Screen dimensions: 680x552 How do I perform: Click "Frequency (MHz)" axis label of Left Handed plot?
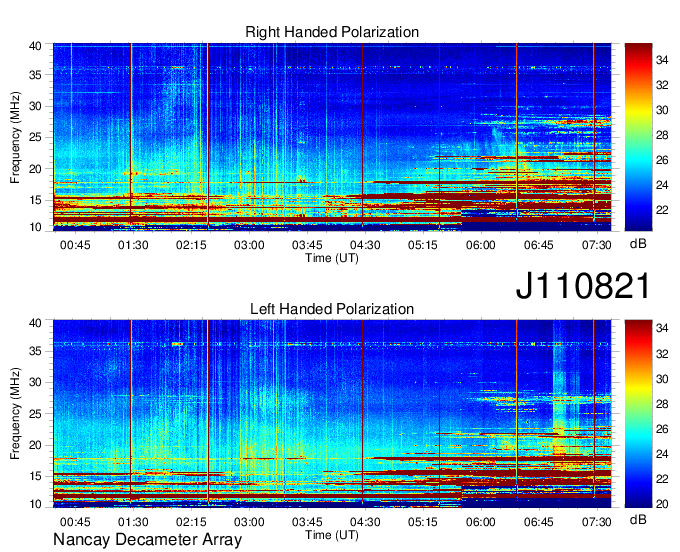pos(15,414)
